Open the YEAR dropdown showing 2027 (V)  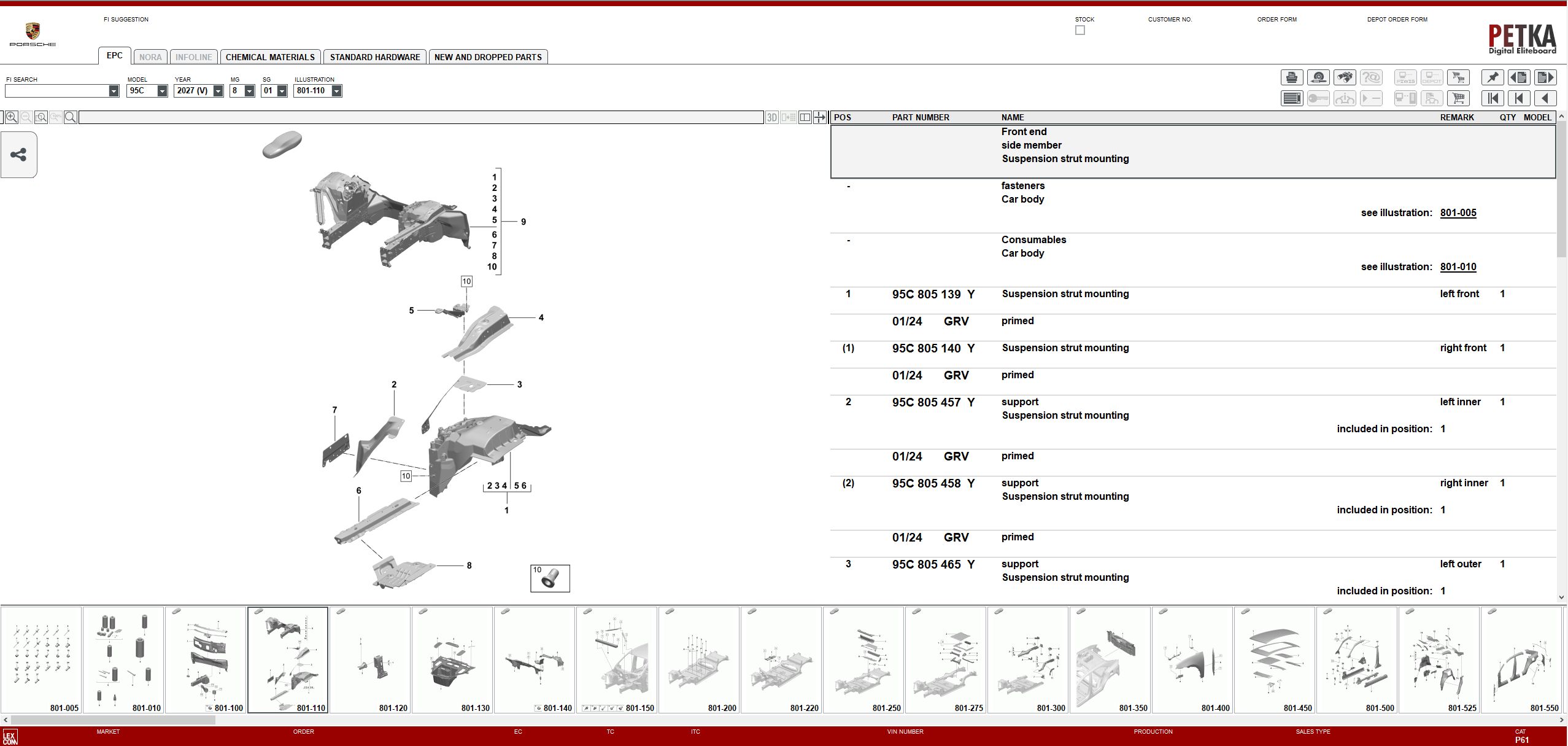pyautogui.click(x=218, y=91)
